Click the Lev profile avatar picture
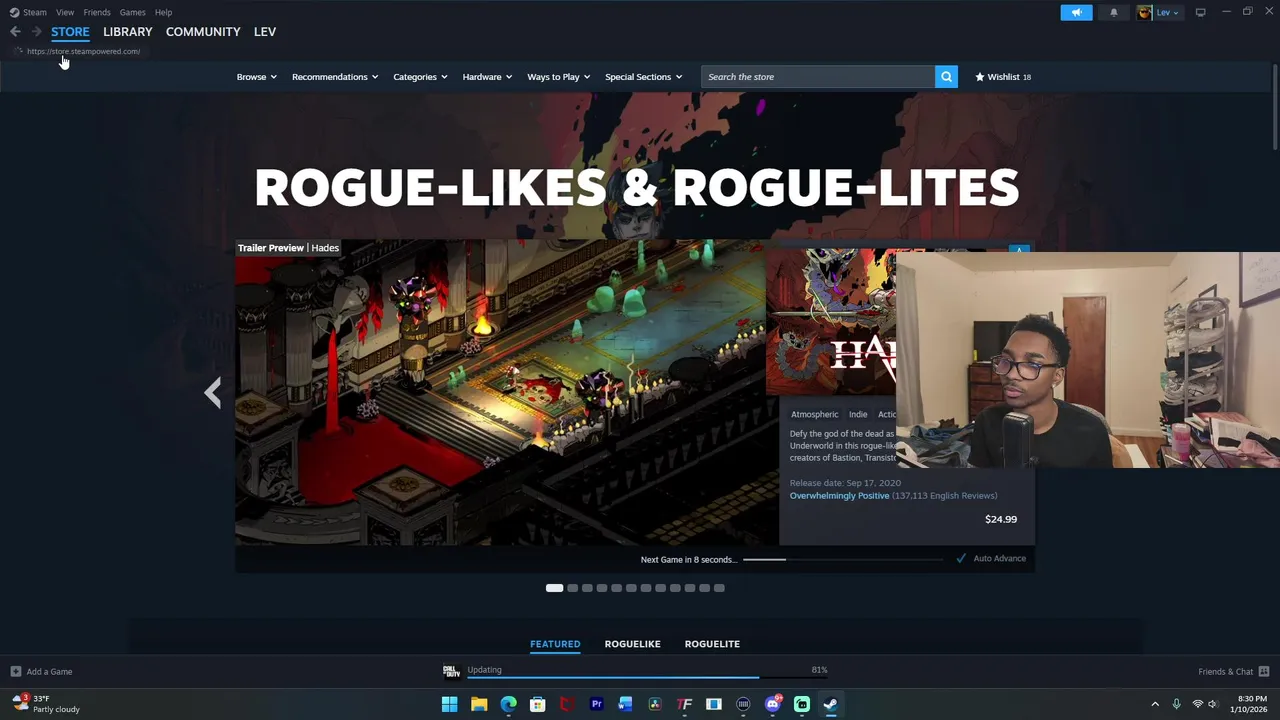Viewport: 1280px width, 720px height. coord(1144,12)
